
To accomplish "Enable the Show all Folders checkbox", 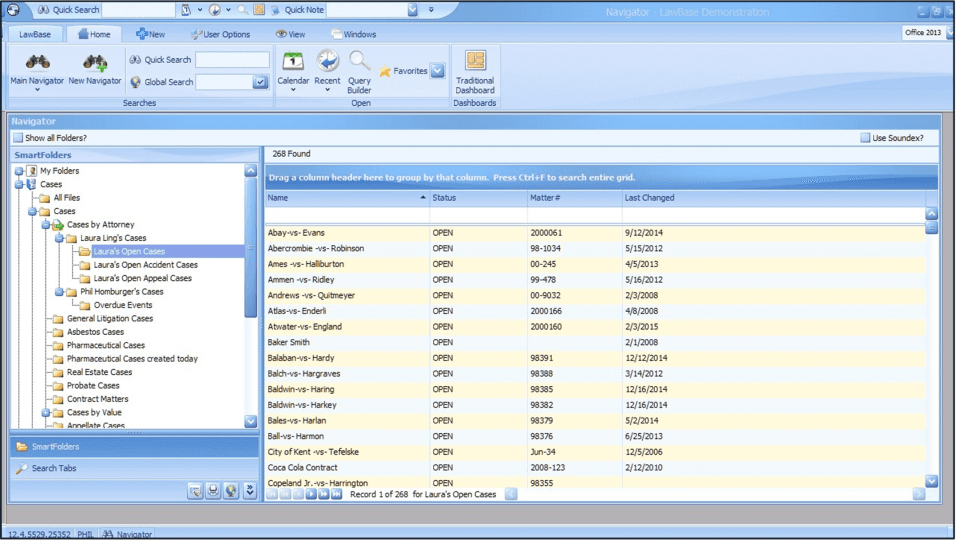I will [18, 138].
